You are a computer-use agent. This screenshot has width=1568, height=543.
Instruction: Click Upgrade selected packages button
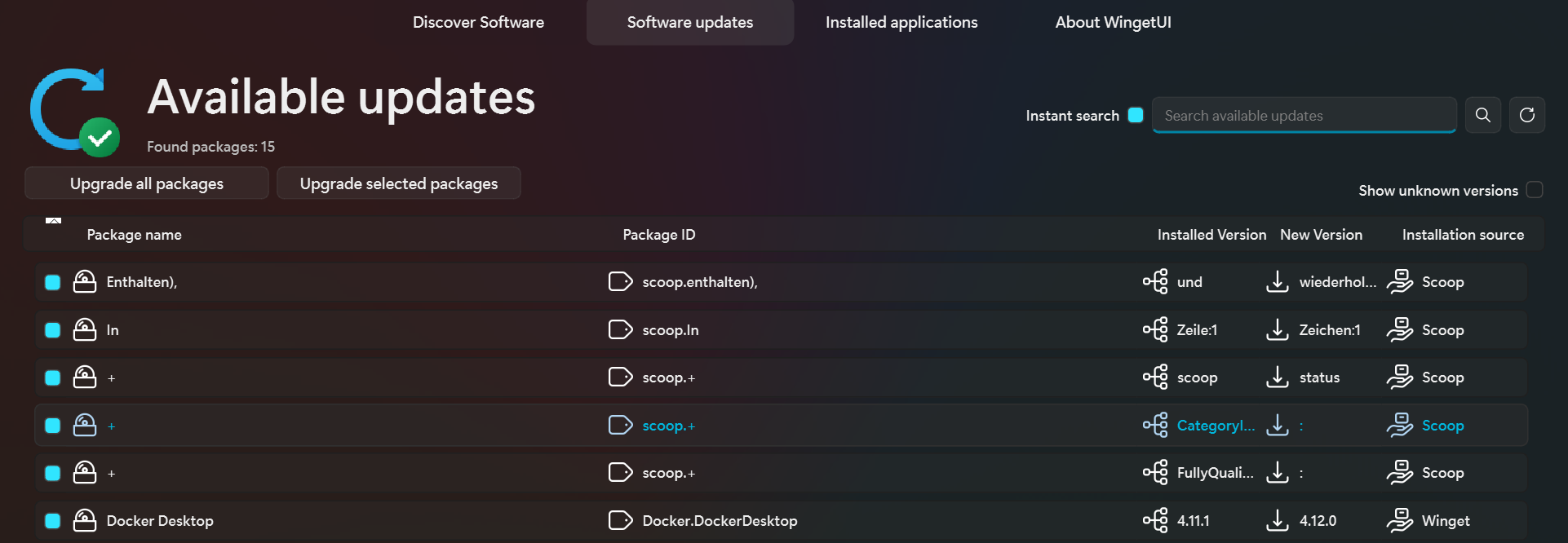[399, 183]
